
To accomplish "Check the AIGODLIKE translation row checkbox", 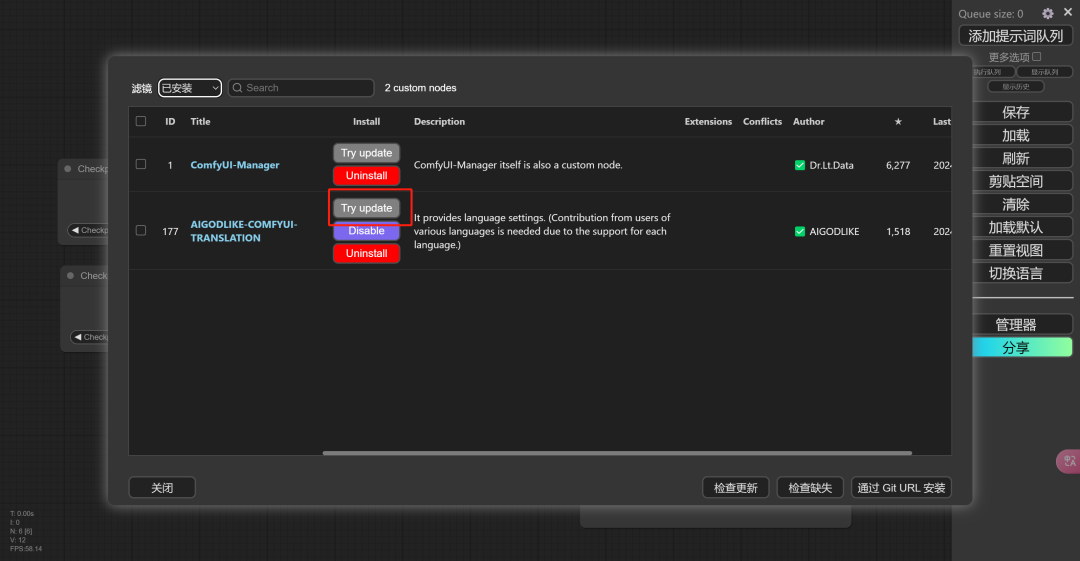I will (141, 230).
